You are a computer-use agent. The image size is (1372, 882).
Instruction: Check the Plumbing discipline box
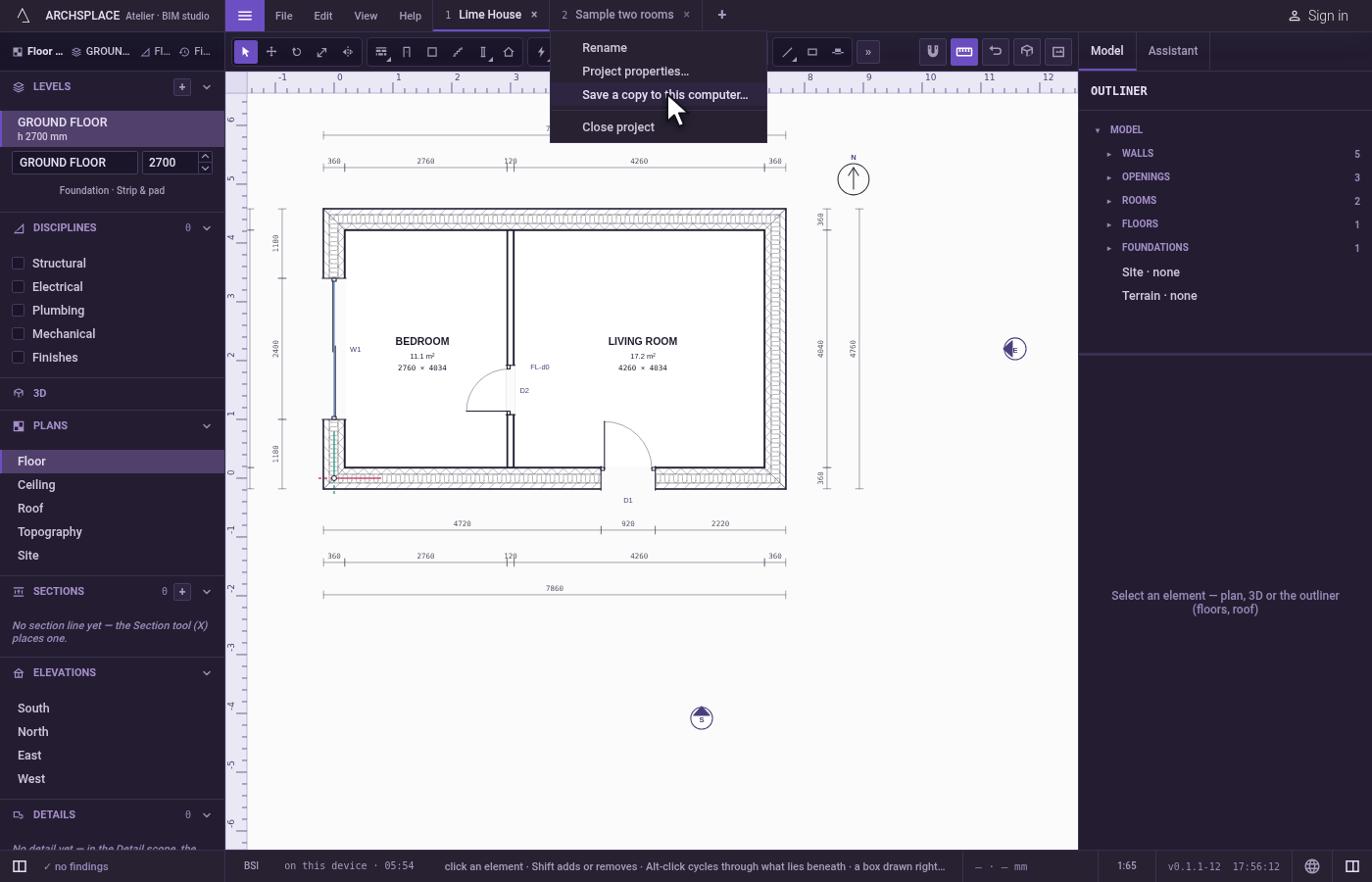coord(18,311)
